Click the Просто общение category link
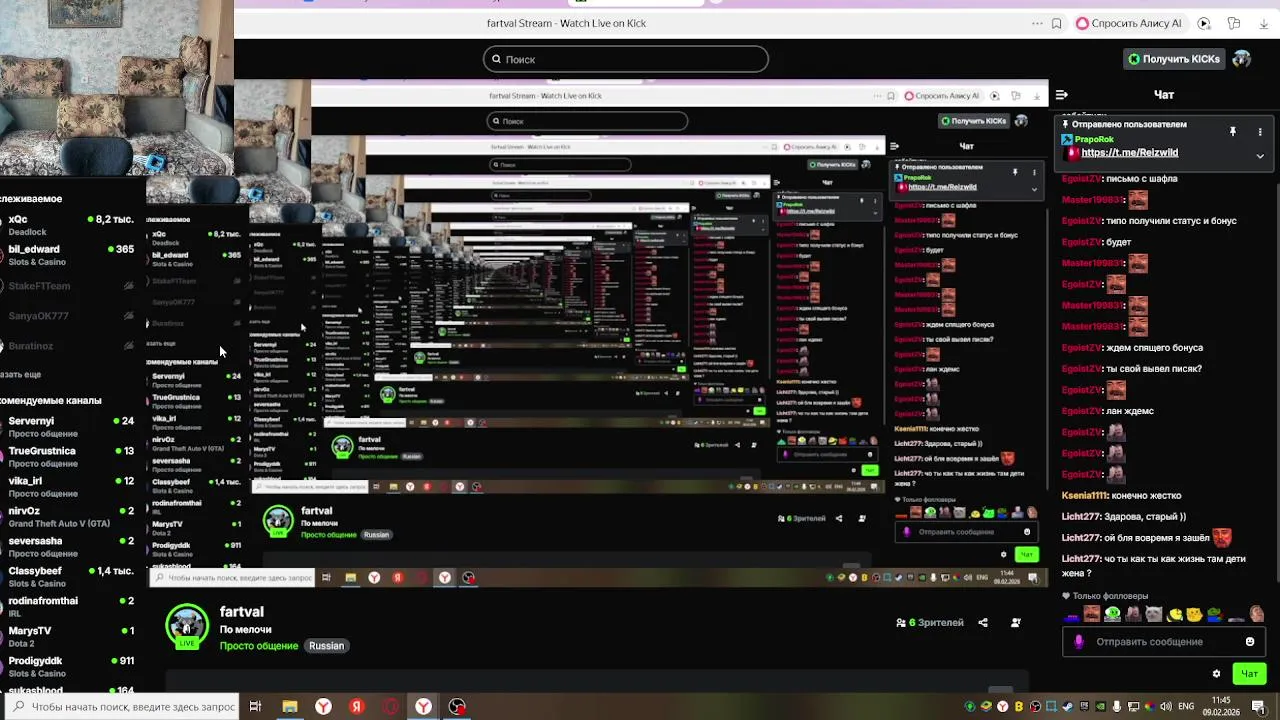 click(x=259, y=646)
